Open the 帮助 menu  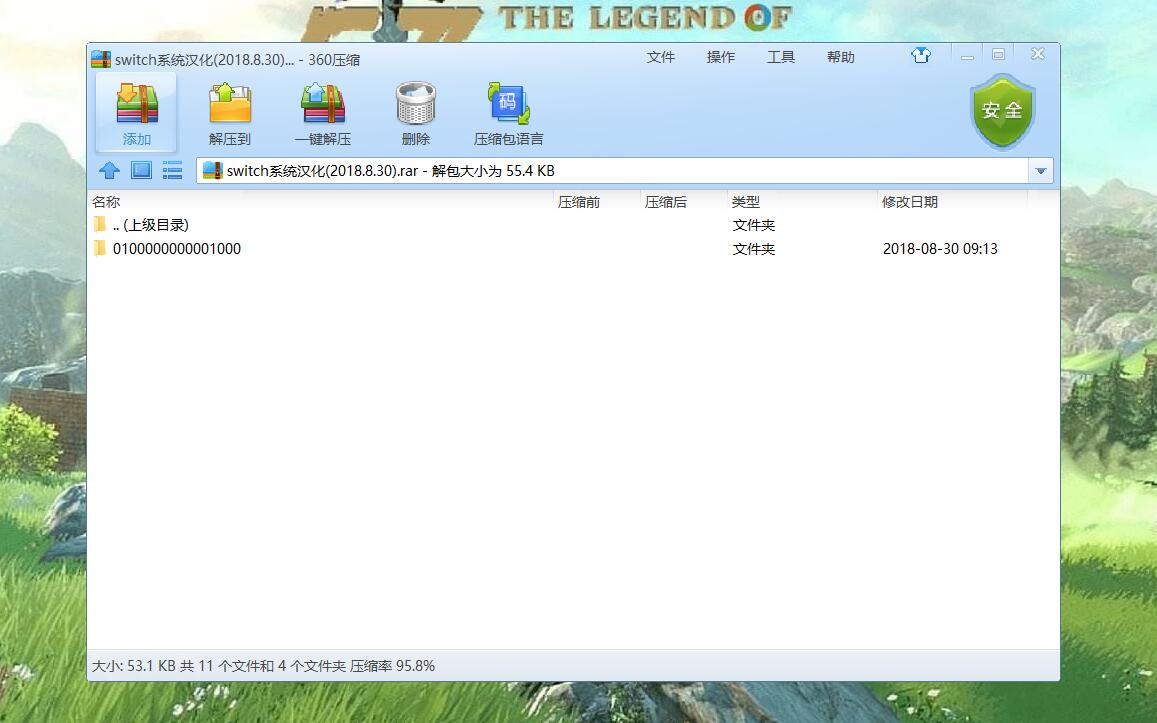840,58
